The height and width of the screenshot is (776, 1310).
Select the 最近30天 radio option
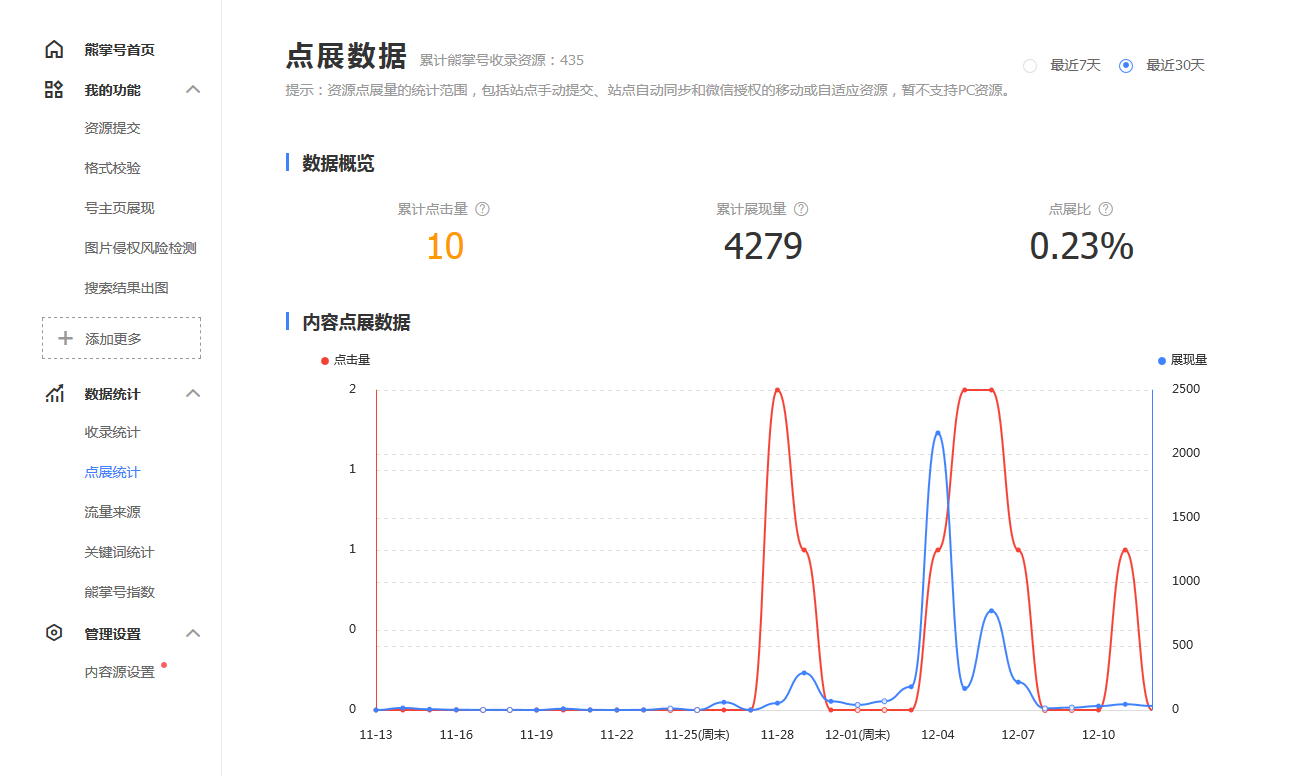click(1126, 66)
